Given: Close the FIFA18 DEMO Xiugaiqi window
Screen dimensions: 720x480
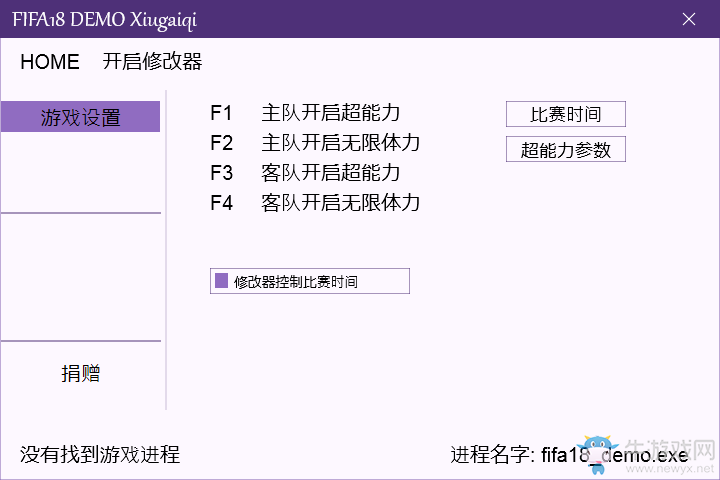Looking at the screenshot, I should [x=689, y=19].
